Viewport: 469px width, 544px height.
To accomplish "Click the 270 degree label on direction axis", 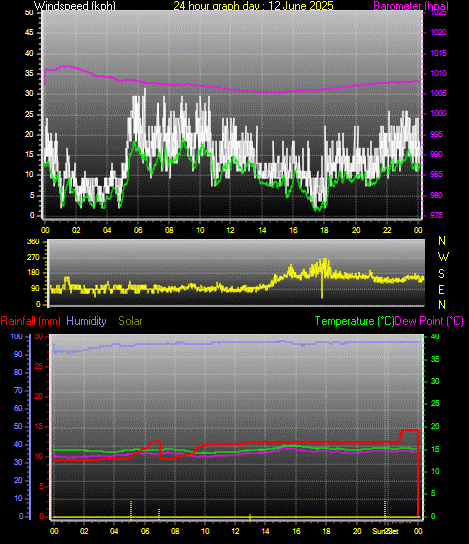I will point(33,258).
